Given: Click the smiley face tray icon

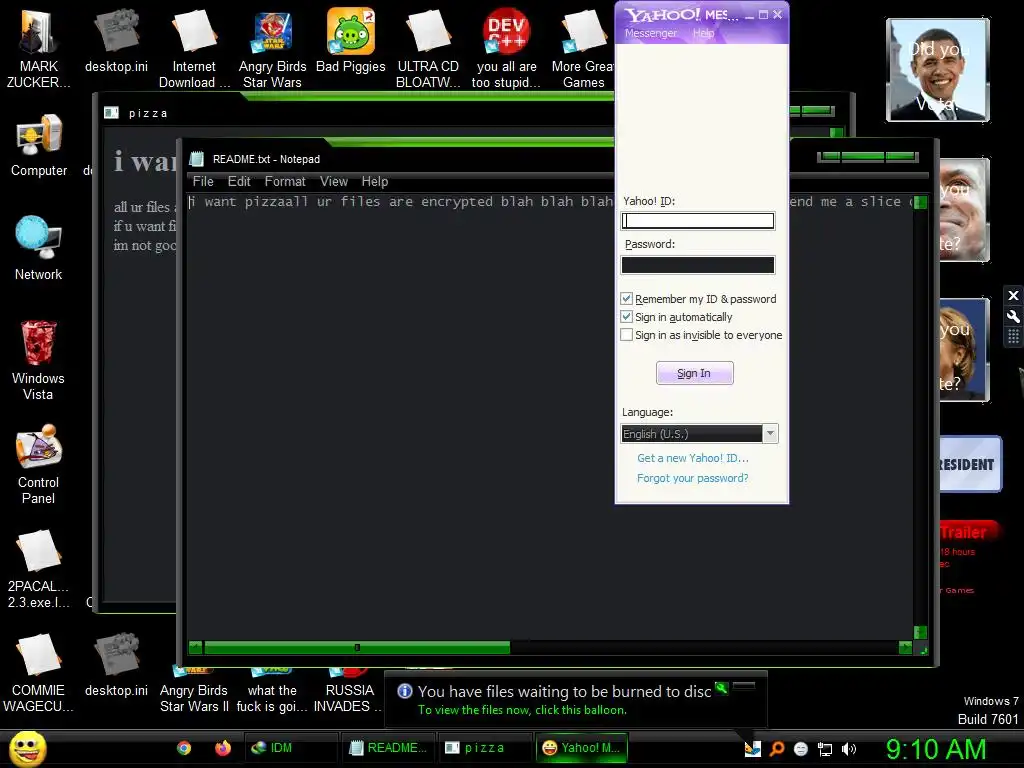Looking at the screenshot, I should point(801,749).
